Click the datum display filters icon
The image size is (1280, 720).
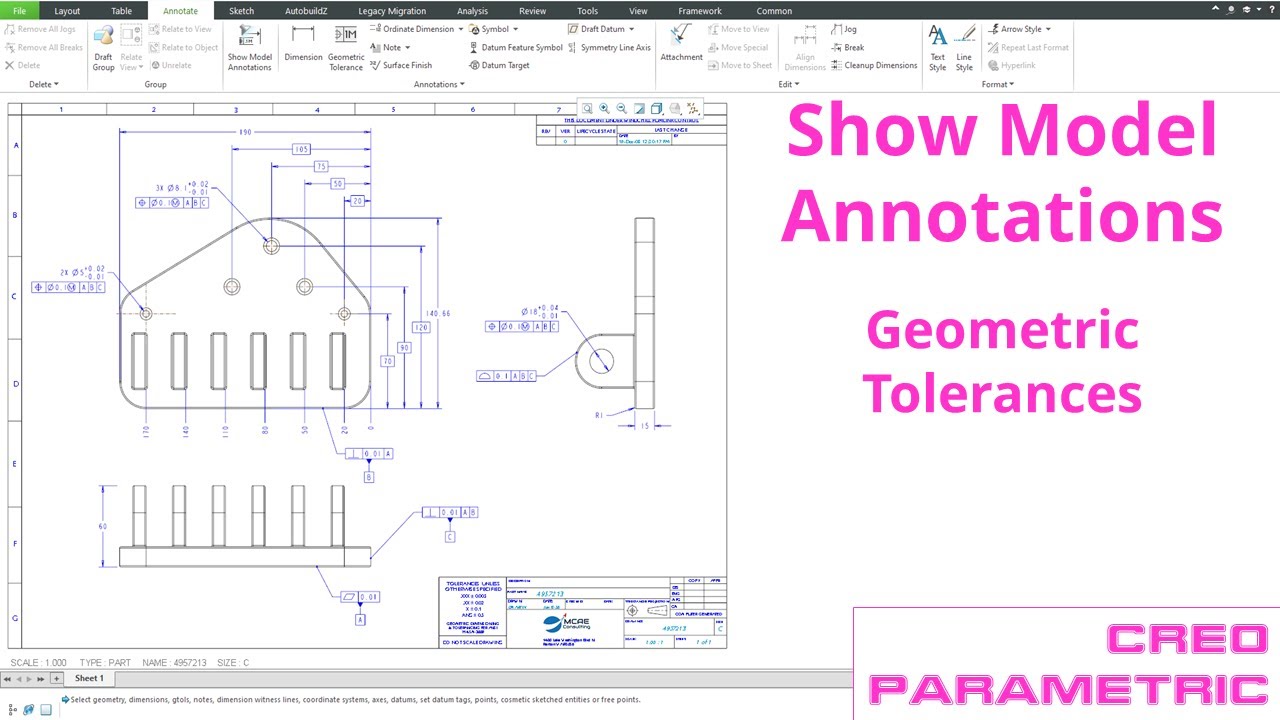[692, 108]
